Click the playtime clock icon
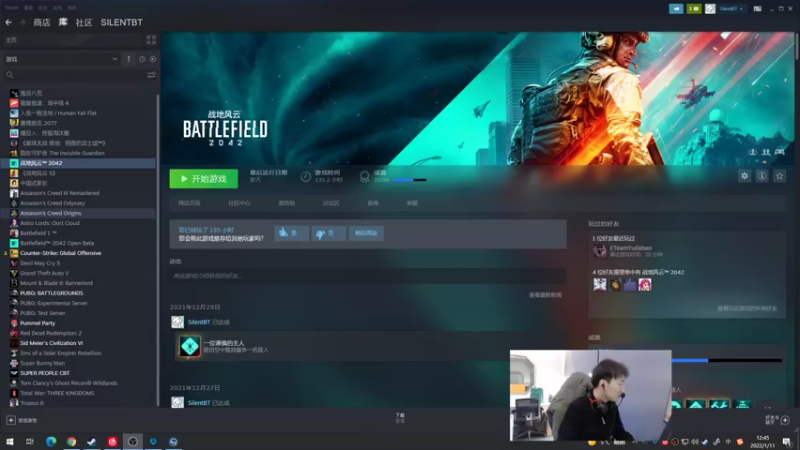 coord(305,177)
